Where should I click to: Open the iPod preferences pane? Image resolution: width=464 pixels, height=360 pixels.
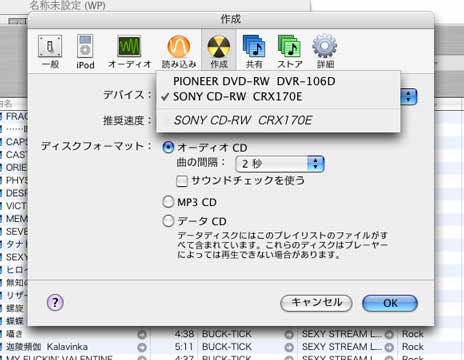coord(85,52)
